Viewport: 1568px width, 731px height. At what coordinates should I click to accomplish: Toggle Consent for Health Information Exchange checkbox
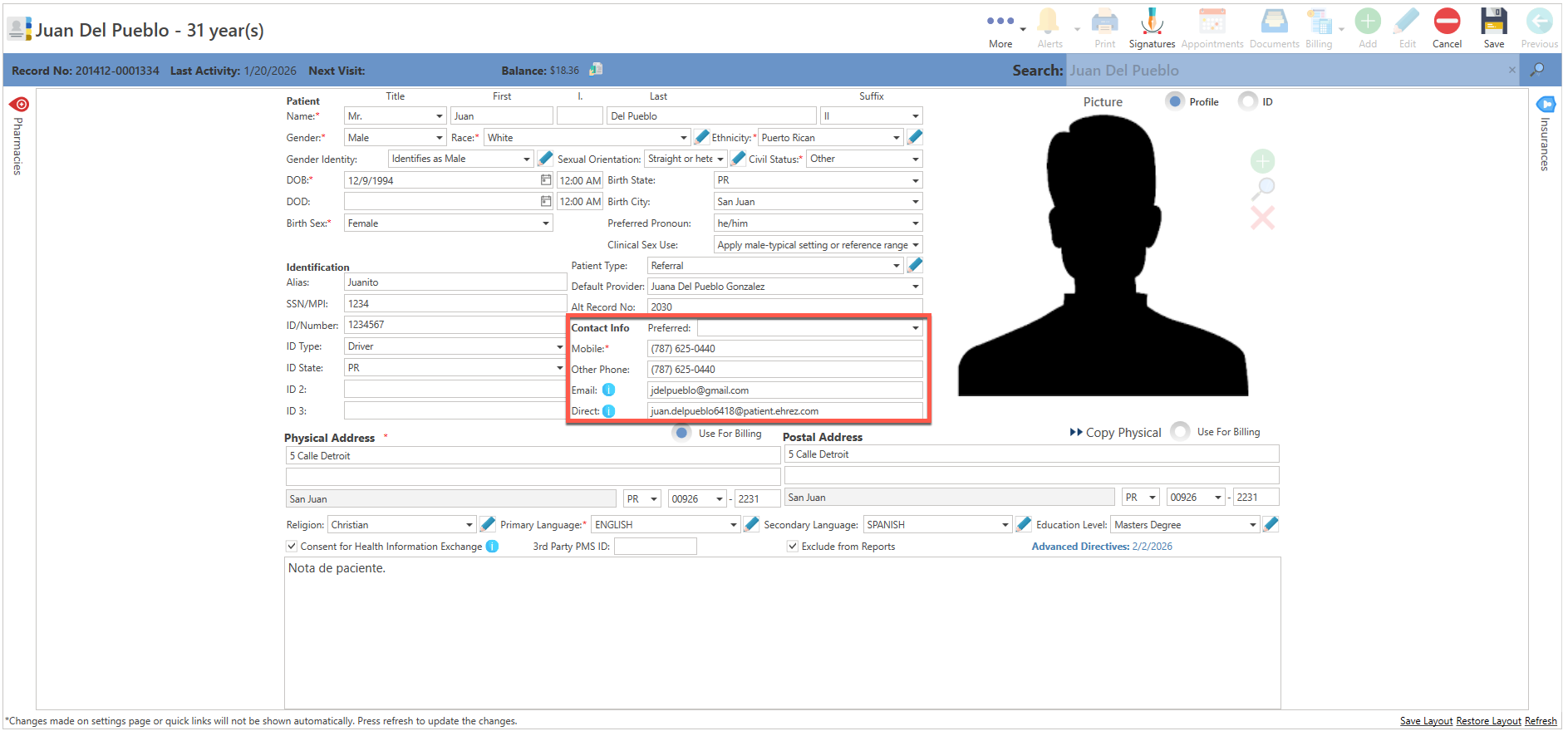(x=292, y=546)
